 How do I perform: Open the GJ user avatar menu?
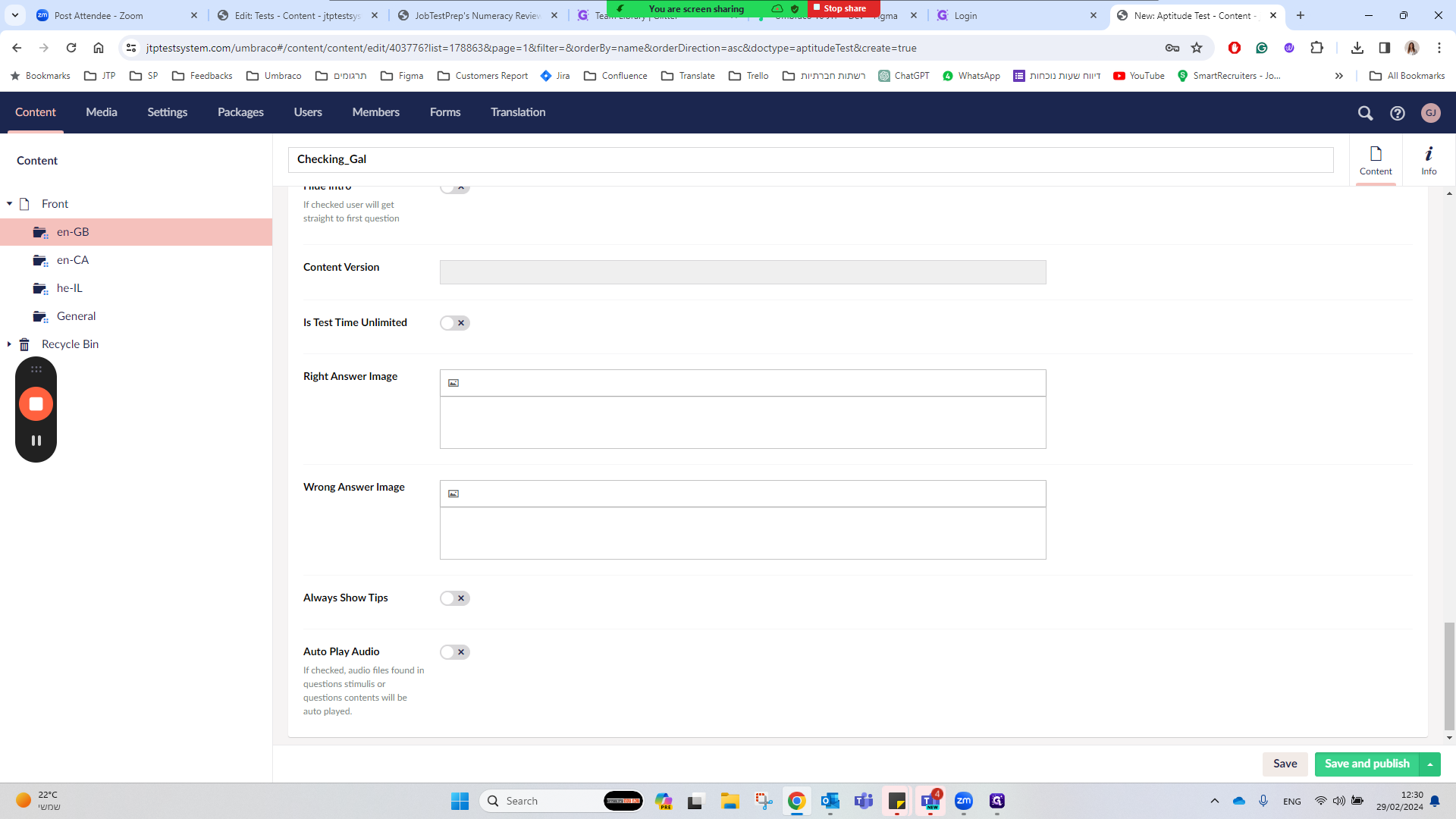click(1430, 113)
